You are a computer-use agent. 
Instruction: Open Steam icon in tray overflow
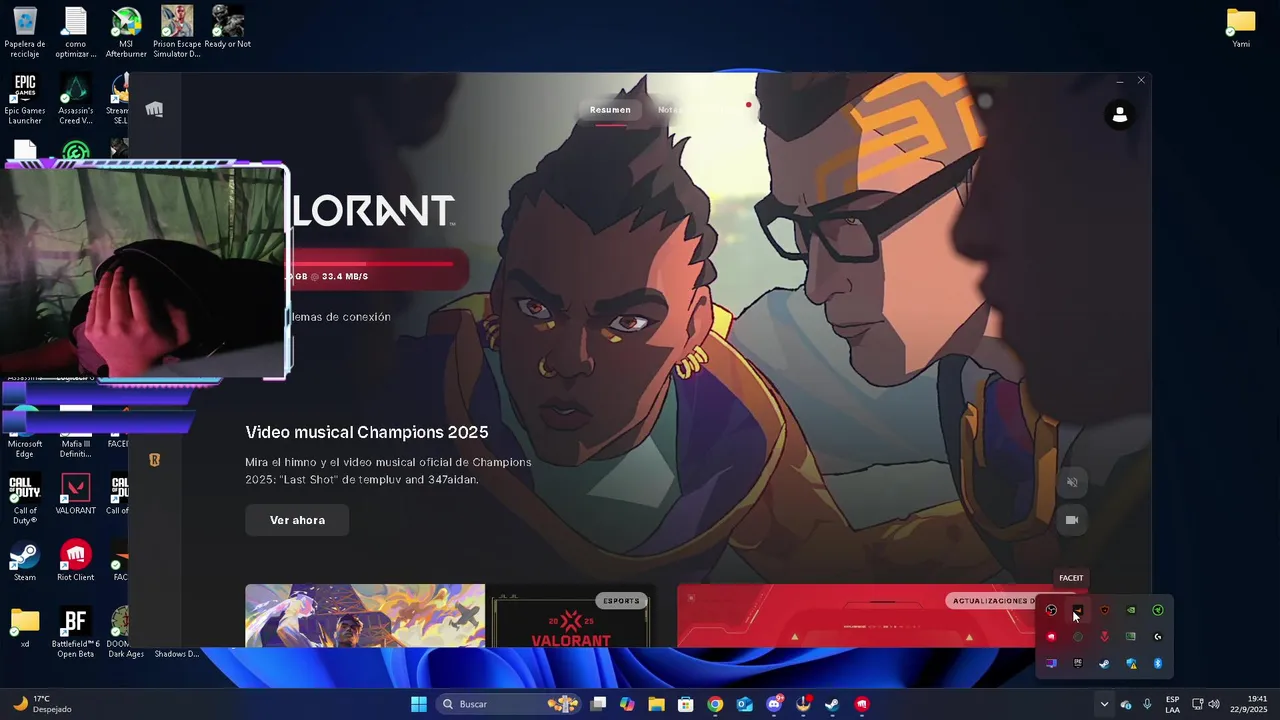click(1104, 663)
